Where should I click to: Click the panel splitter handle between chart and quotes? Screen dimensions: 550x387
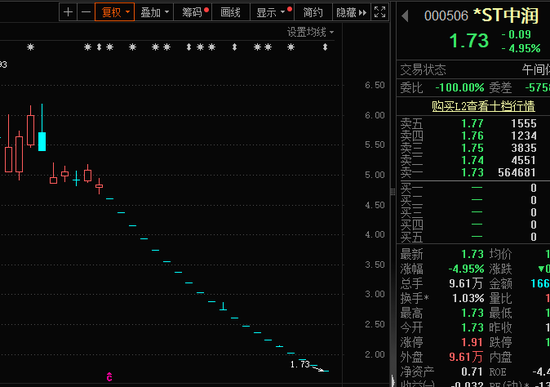(x=393, y=192)
